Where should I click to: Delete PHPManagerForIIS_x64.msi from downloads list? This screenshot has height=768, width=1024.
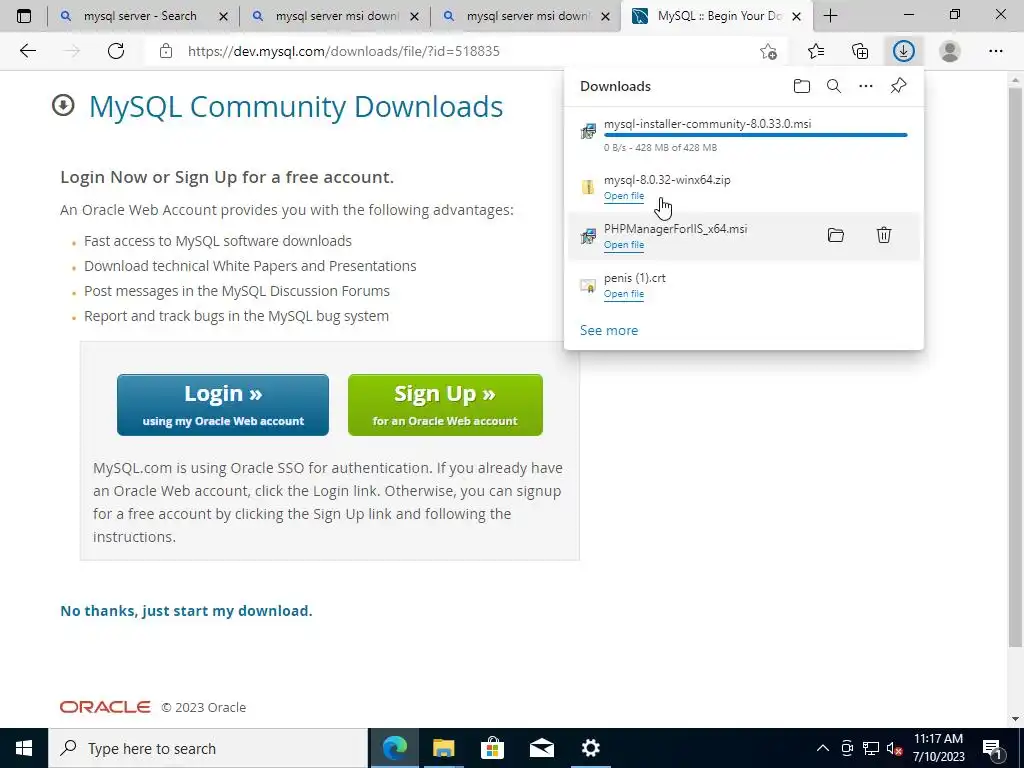point(884,235)
